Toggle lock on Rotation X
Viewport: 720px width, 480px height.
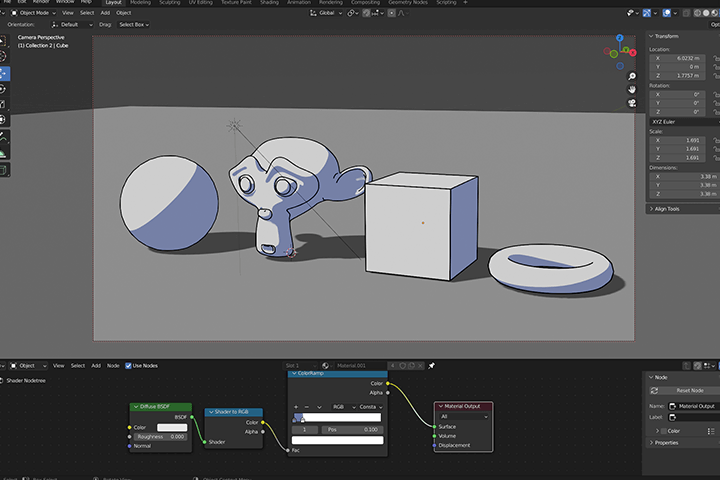715,95
